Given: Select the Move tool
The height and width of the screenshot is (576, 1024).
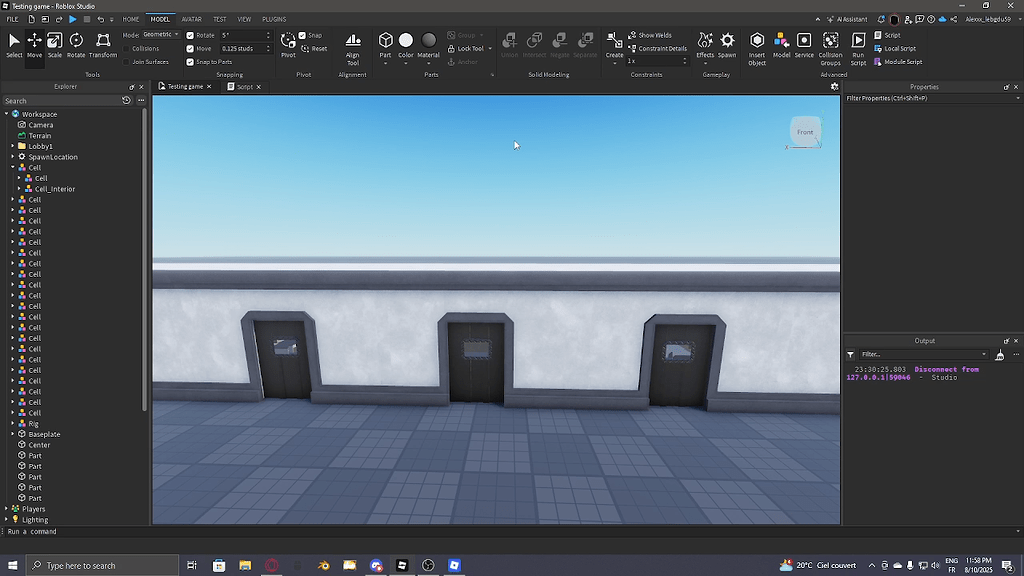Looking at the screenshot, I should (34, 42).
